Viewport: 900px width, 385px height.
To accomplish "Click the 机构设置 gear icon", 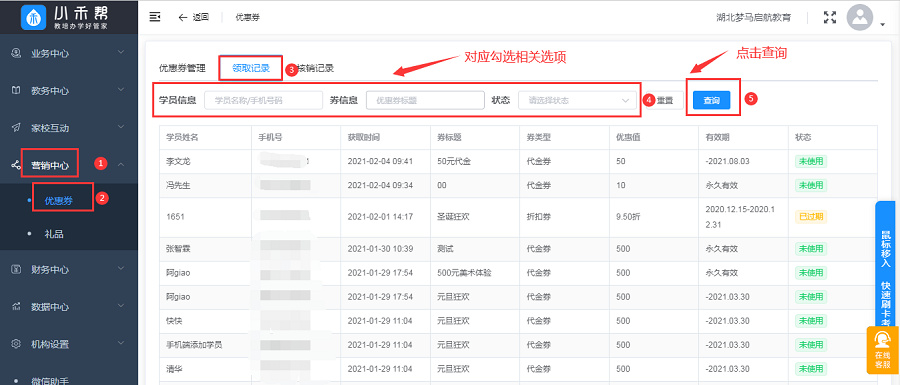I will 17,344.
